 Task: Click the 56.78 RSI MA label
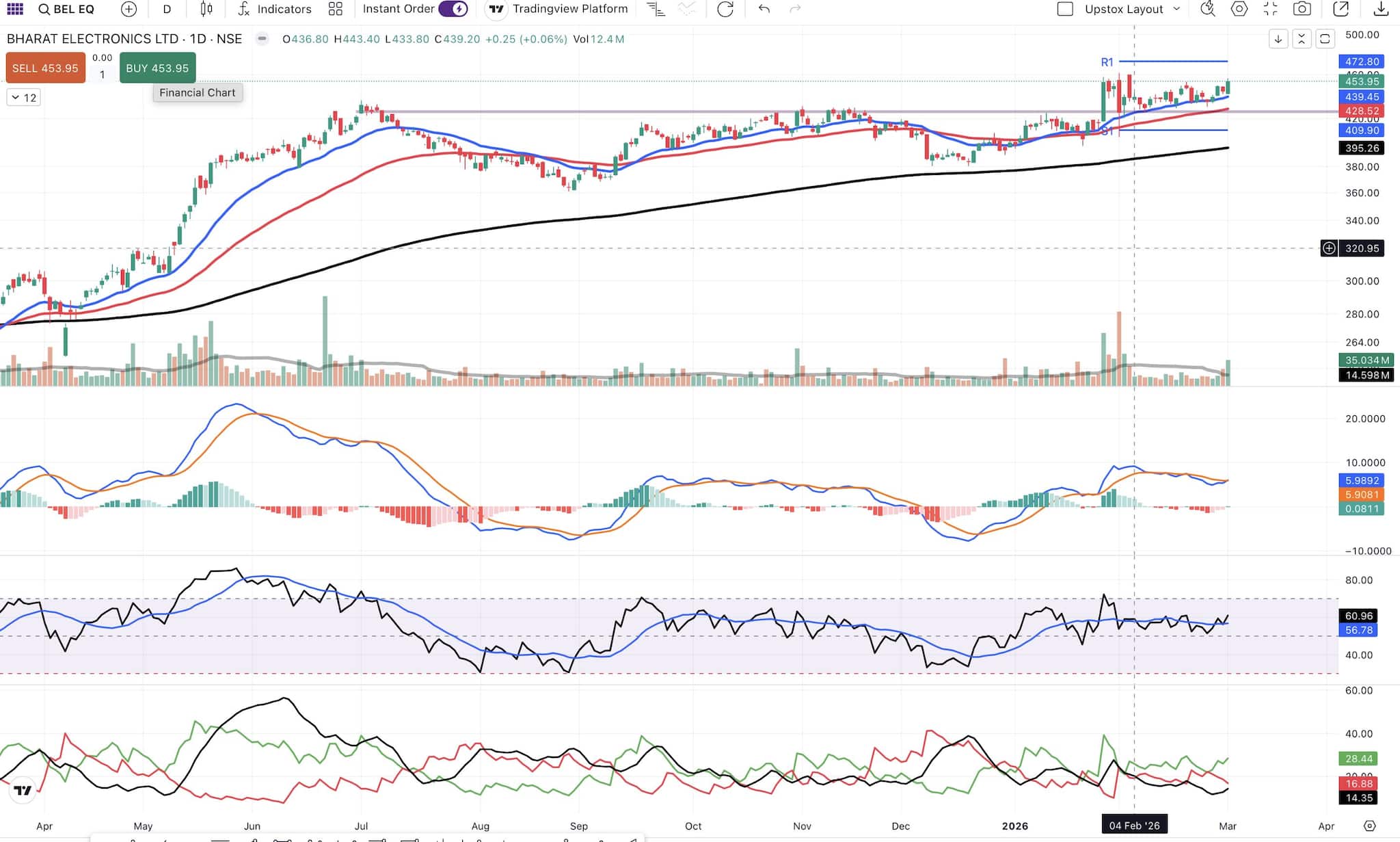(1358, 630)
